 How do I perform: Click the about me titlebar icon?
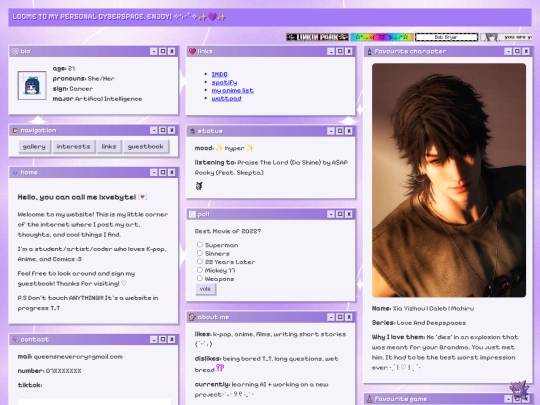pos(192,317)
